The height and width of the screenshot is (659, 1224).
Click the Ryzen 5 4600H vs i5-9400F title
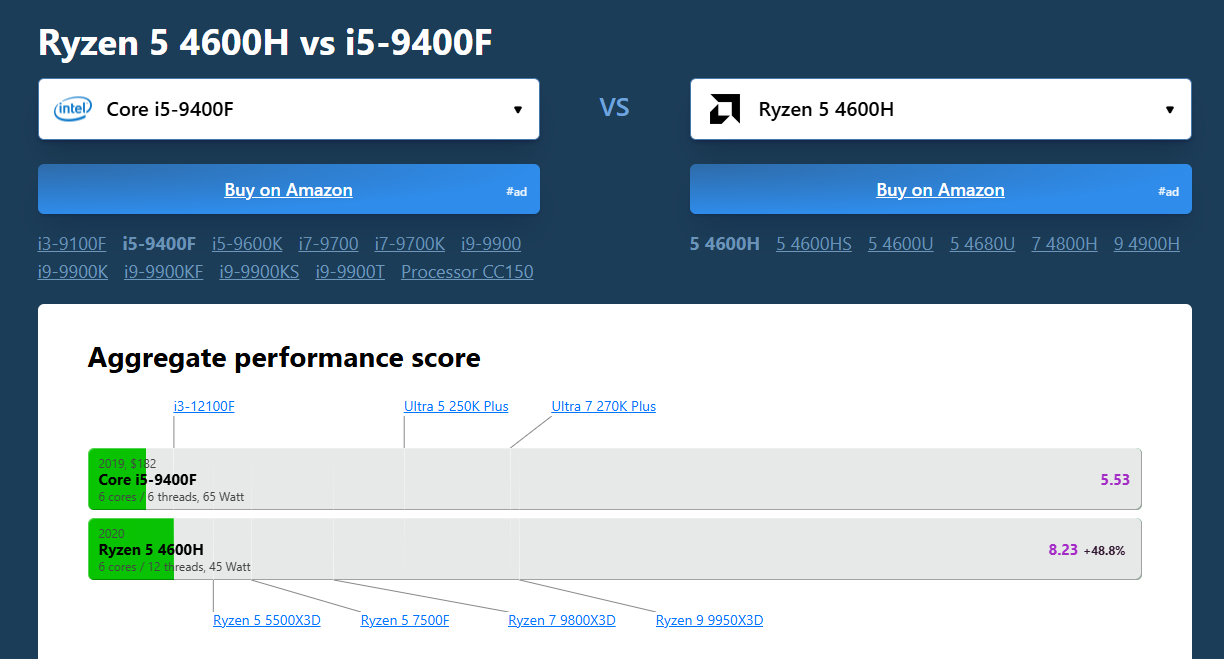(x=265, y=42)
